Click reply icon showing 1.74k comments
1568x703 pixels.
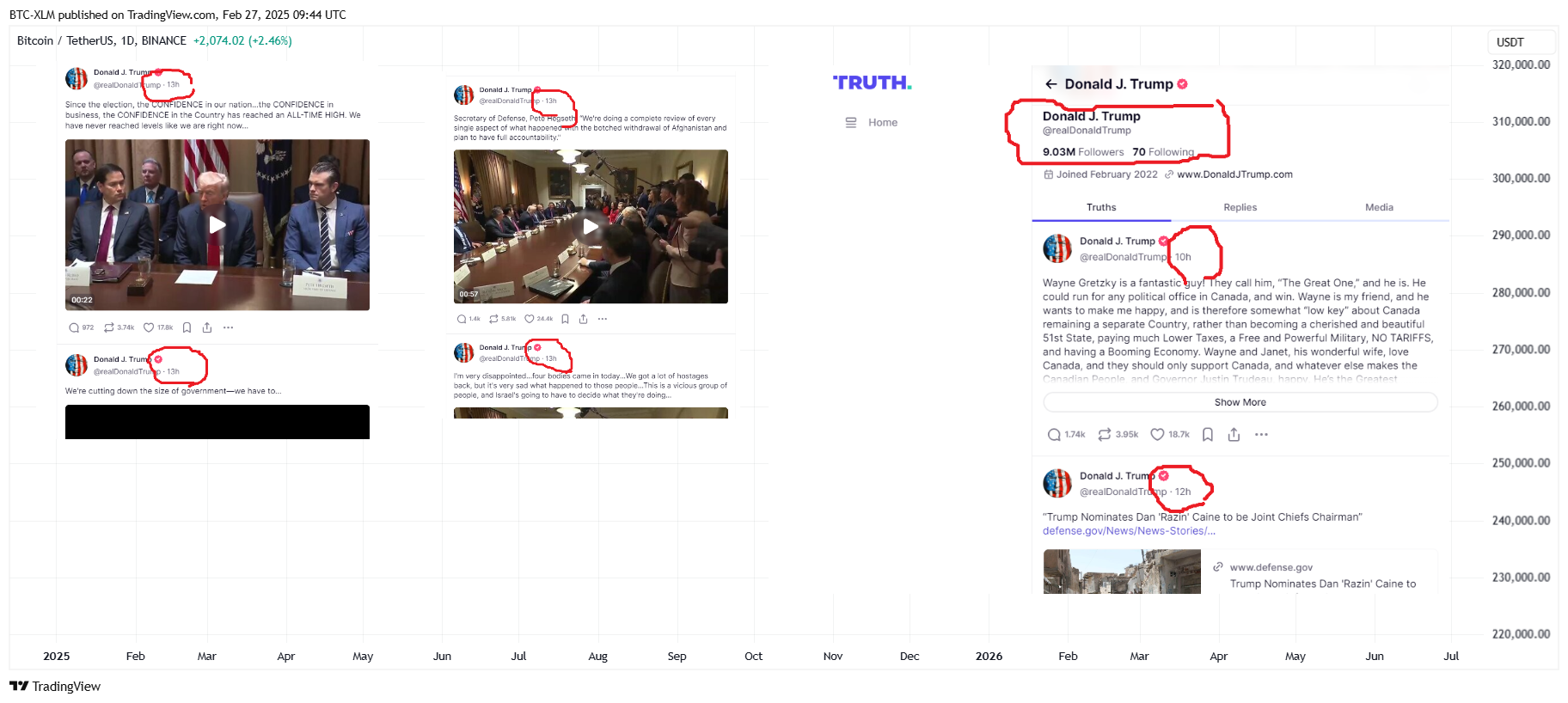point(1054,435)
